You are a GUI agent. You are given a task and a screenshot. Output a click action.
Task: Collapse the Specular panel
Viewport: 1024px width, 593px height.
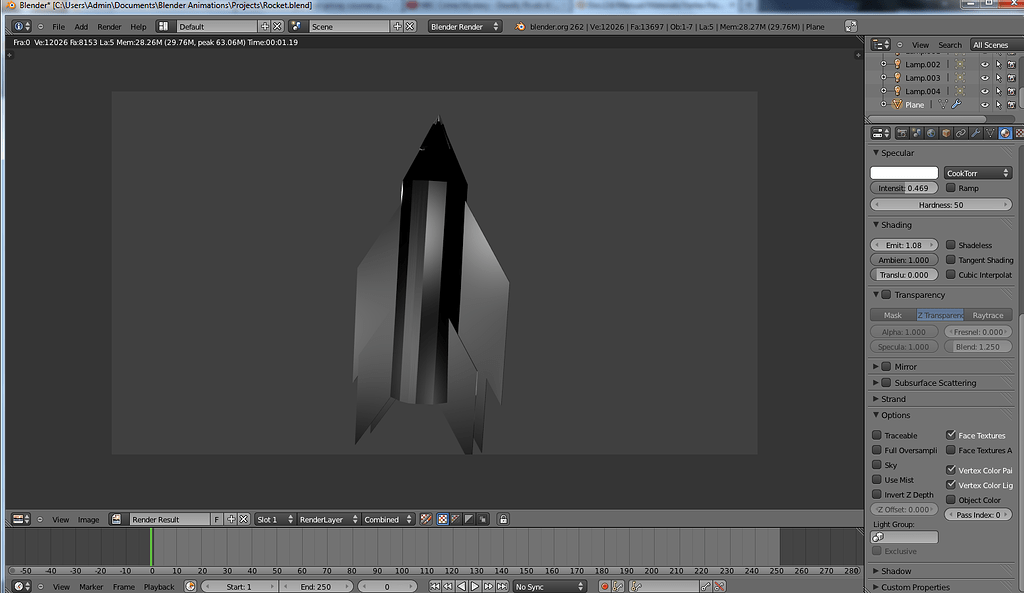pyautogui.click(x=876, y=153)
